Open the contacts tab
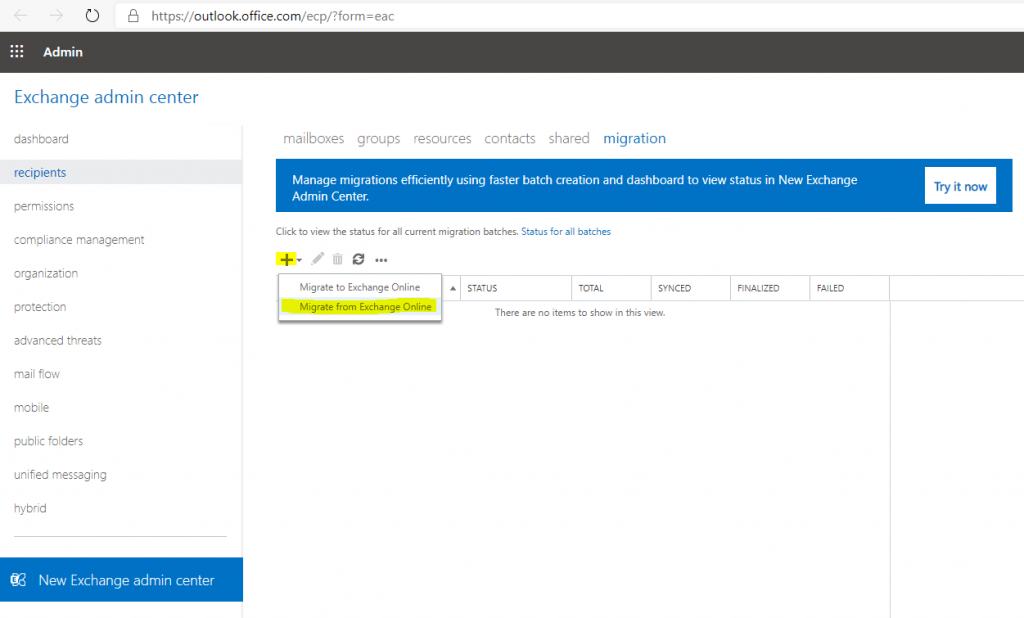The height and width of the screenshot is (618, 1024). pyautogui.click(x=510, y=138)
